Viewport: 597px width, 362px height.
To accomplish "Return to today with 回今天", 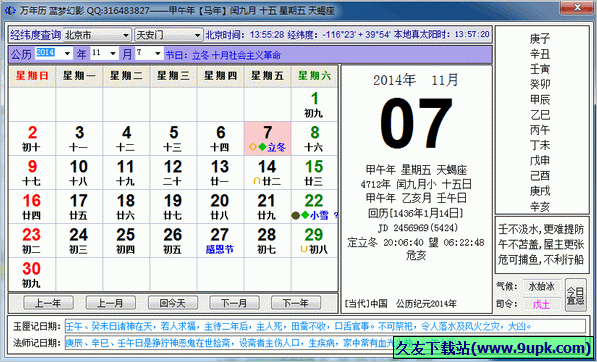I will (x=172, y=303).
